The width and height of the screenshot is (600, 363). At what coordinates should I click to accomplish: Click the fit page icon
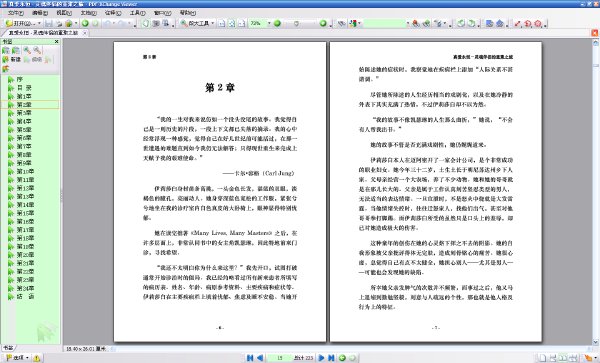pyautogui.click(x=232, y=23)
